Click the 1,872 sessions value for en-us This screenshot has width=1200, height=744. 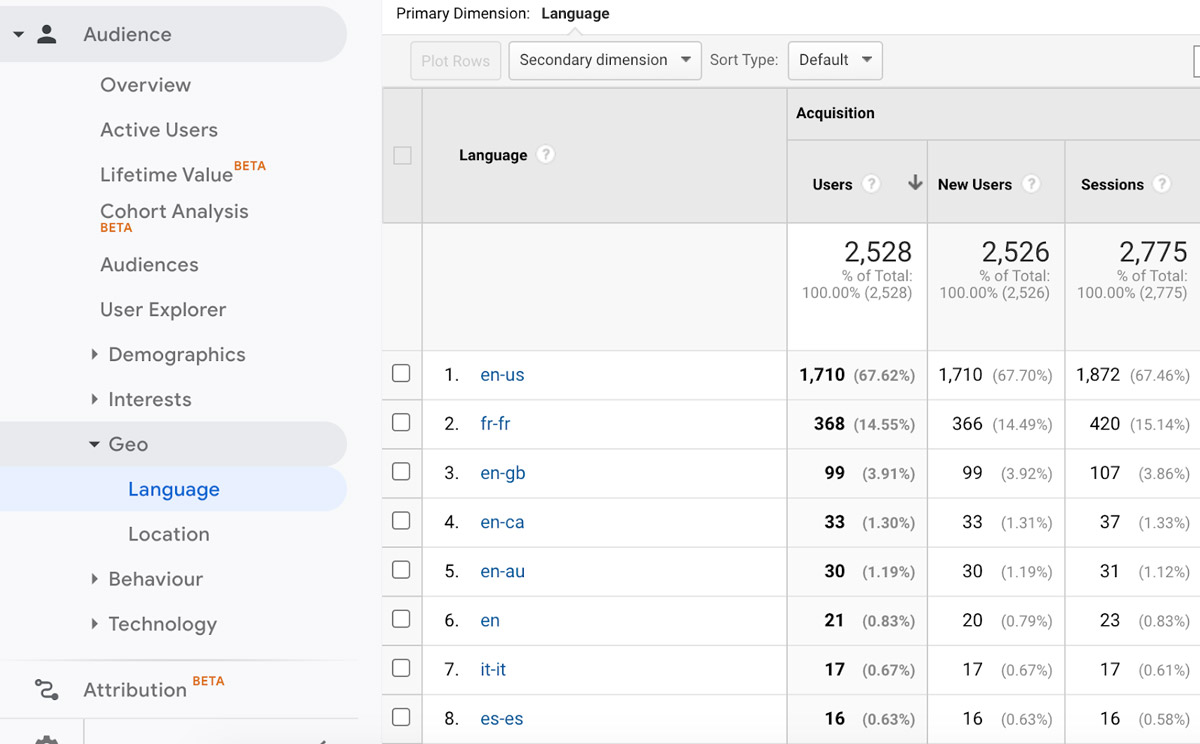coord(1098,375)
